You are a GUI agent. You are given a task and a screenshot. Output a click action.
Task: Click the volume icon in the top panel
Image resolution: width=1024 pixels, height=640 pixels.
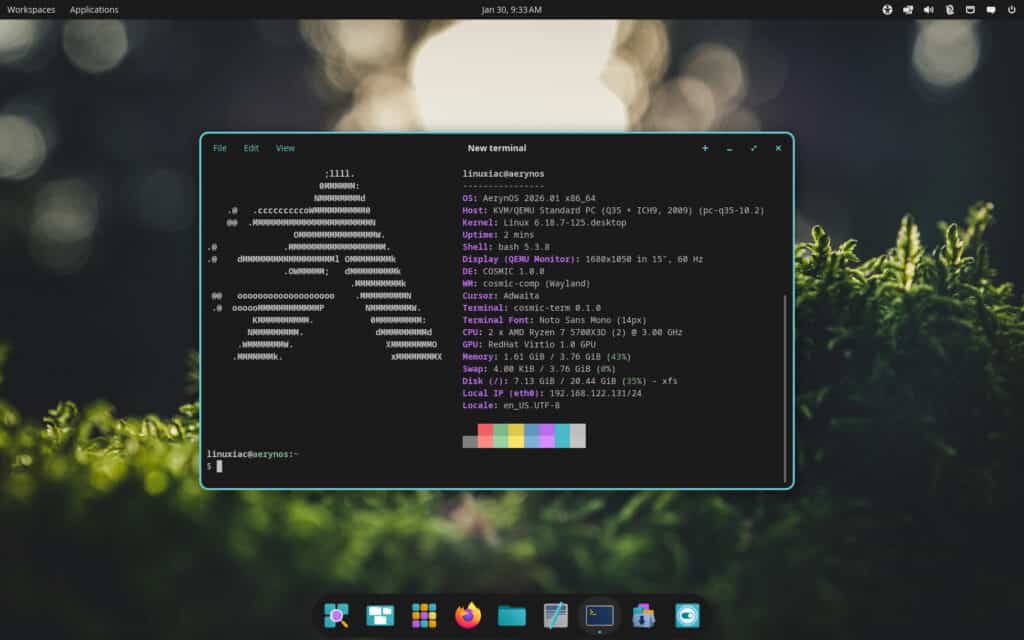tap(929, 9)
